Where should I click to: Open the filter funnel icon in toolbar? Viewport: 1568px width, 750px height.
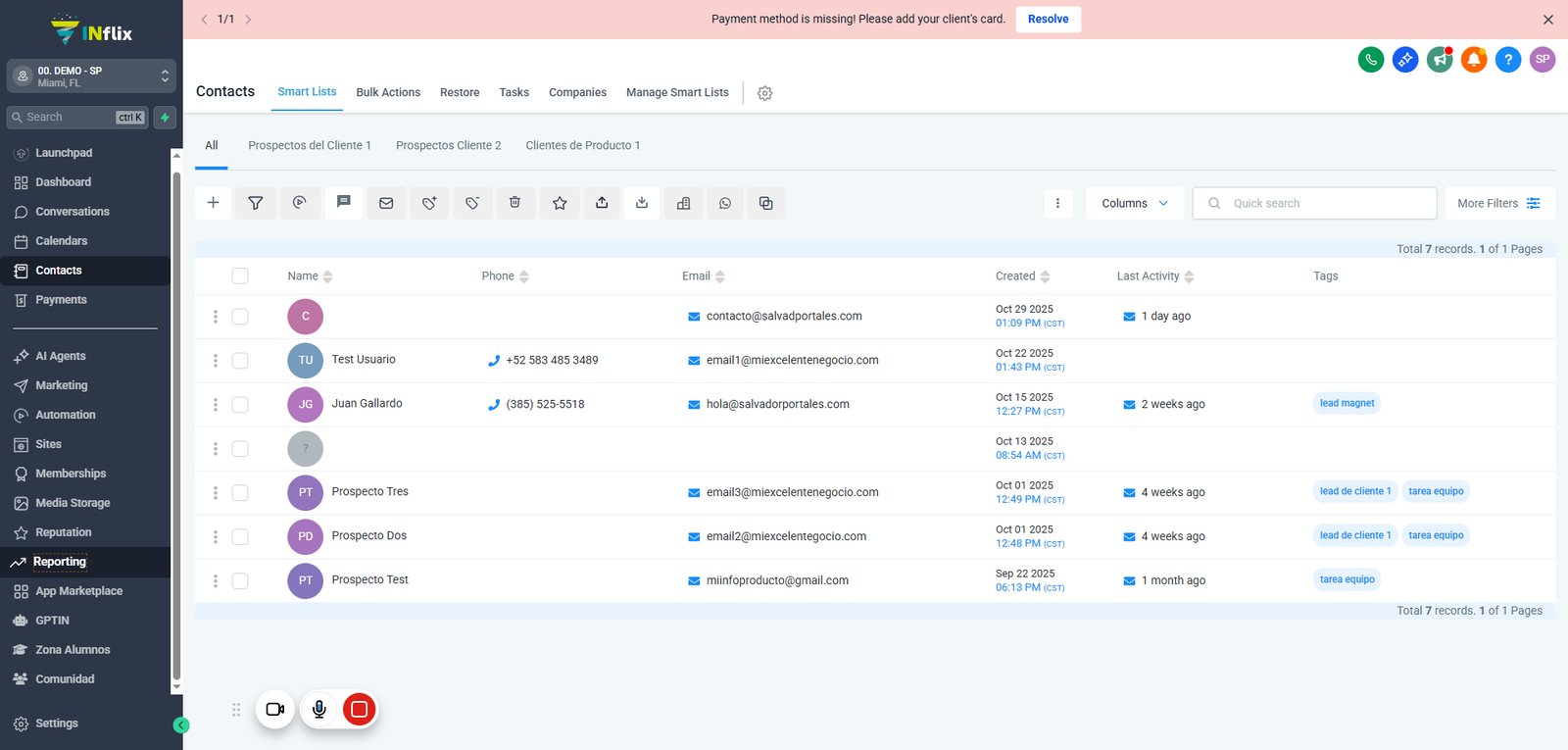256,203
